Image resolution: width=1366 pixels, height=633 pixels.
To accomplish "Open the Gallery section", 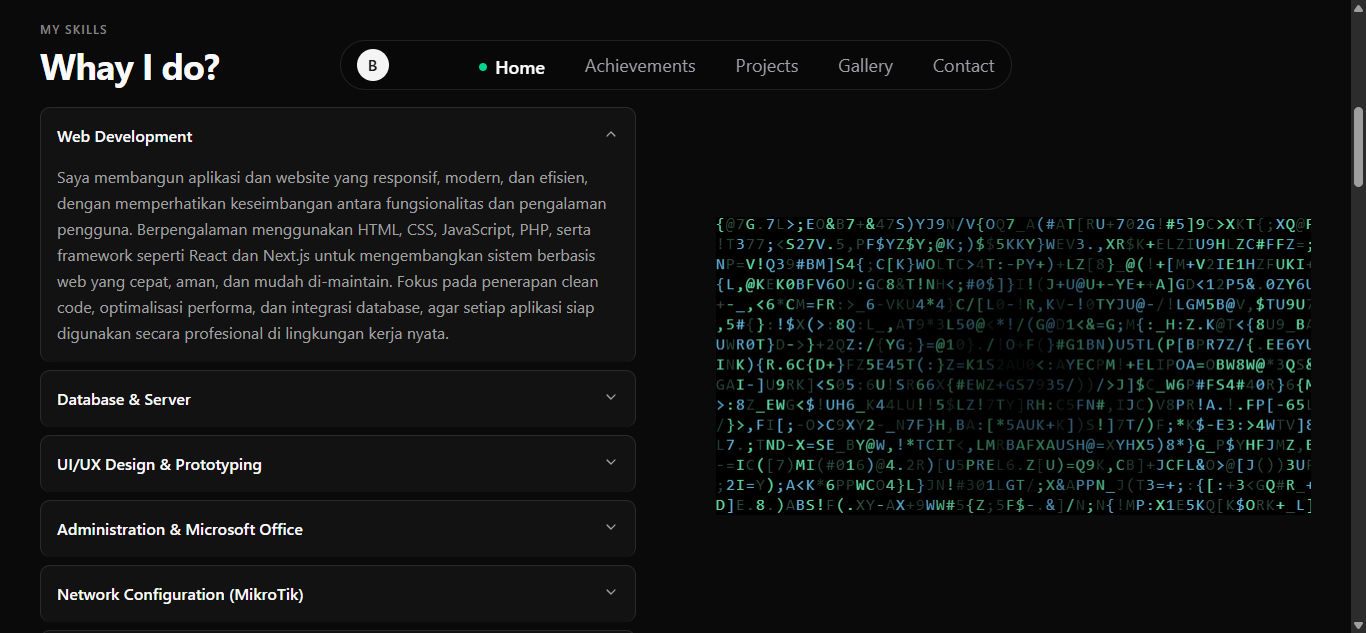I will 864,65.
